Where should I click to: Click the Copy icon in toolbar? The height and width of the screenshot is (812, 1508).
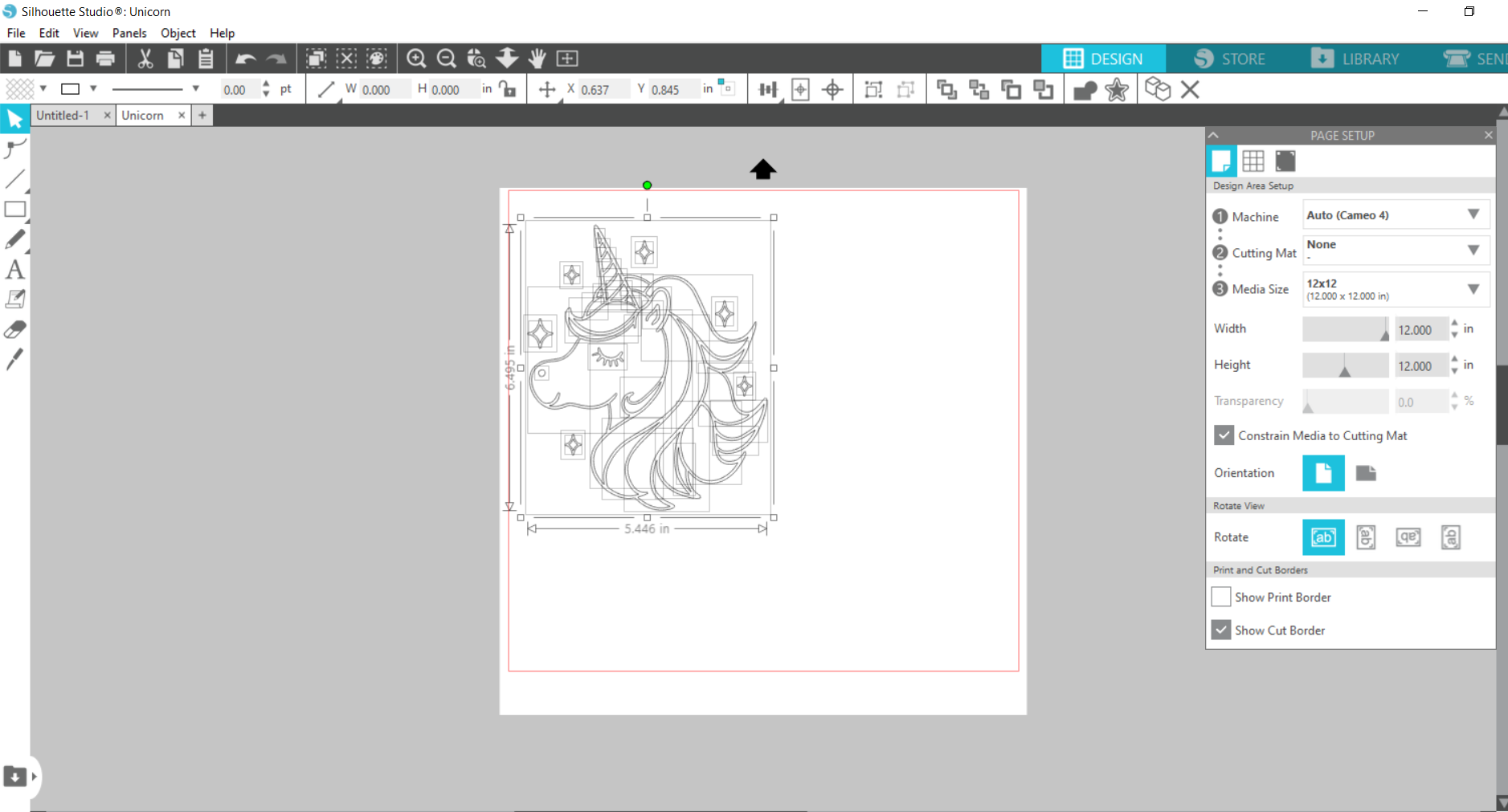tap(175, 58)
